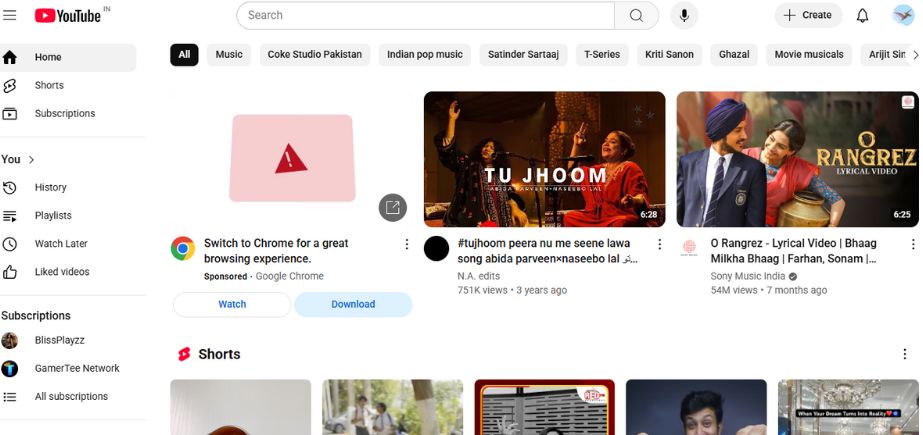
Task: Open the Liked videos link
Action: 62,272
